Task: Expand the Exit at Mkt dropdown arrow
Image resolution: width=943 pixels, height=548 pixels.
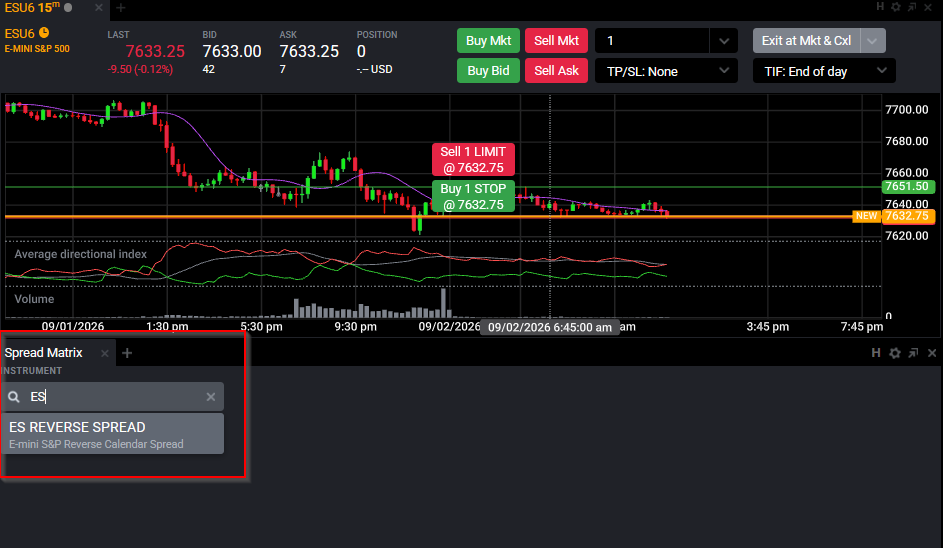Action: 873,41
